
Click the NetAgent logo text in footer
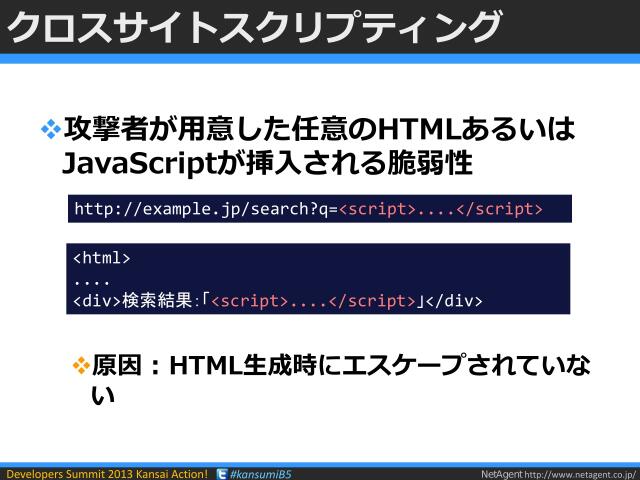pyautogui.click(x=502, y=474)
